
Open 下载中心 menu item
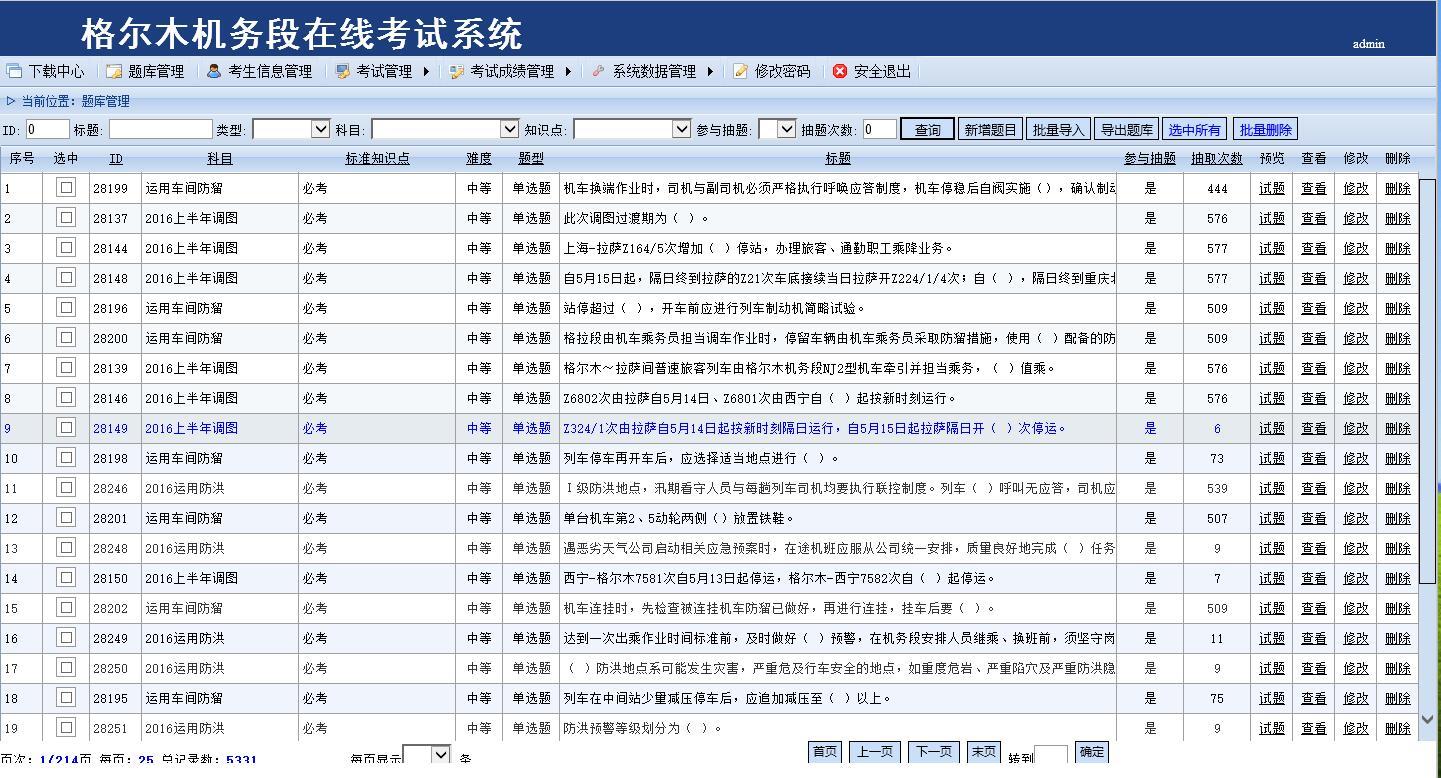coord(56,71)
